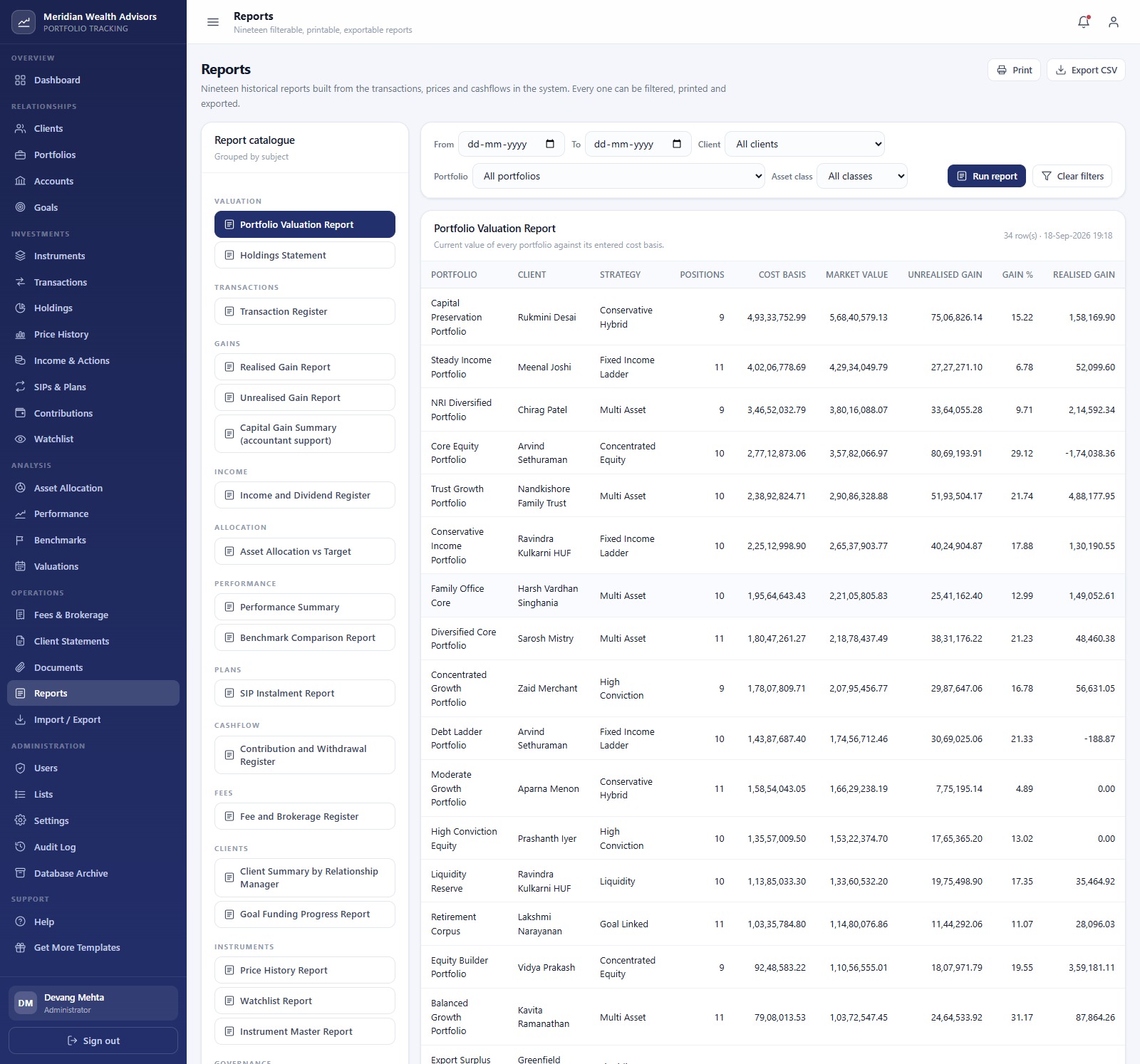This screenshot has height=1064, width=1140.
Task: Open the SIP Instalment Report
Action: [305, 694]
